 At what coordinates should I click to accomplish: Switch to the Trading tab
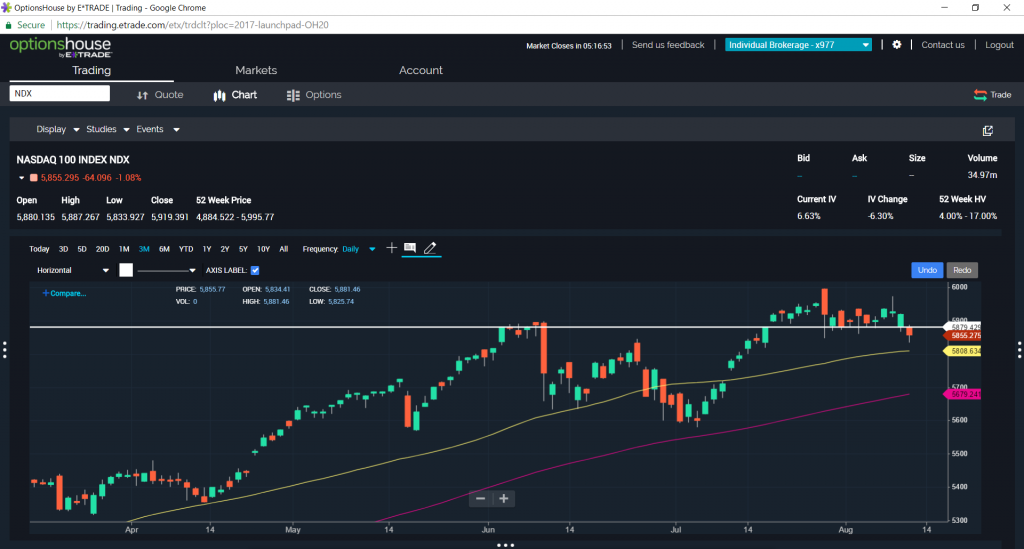[x=91, y=71]
